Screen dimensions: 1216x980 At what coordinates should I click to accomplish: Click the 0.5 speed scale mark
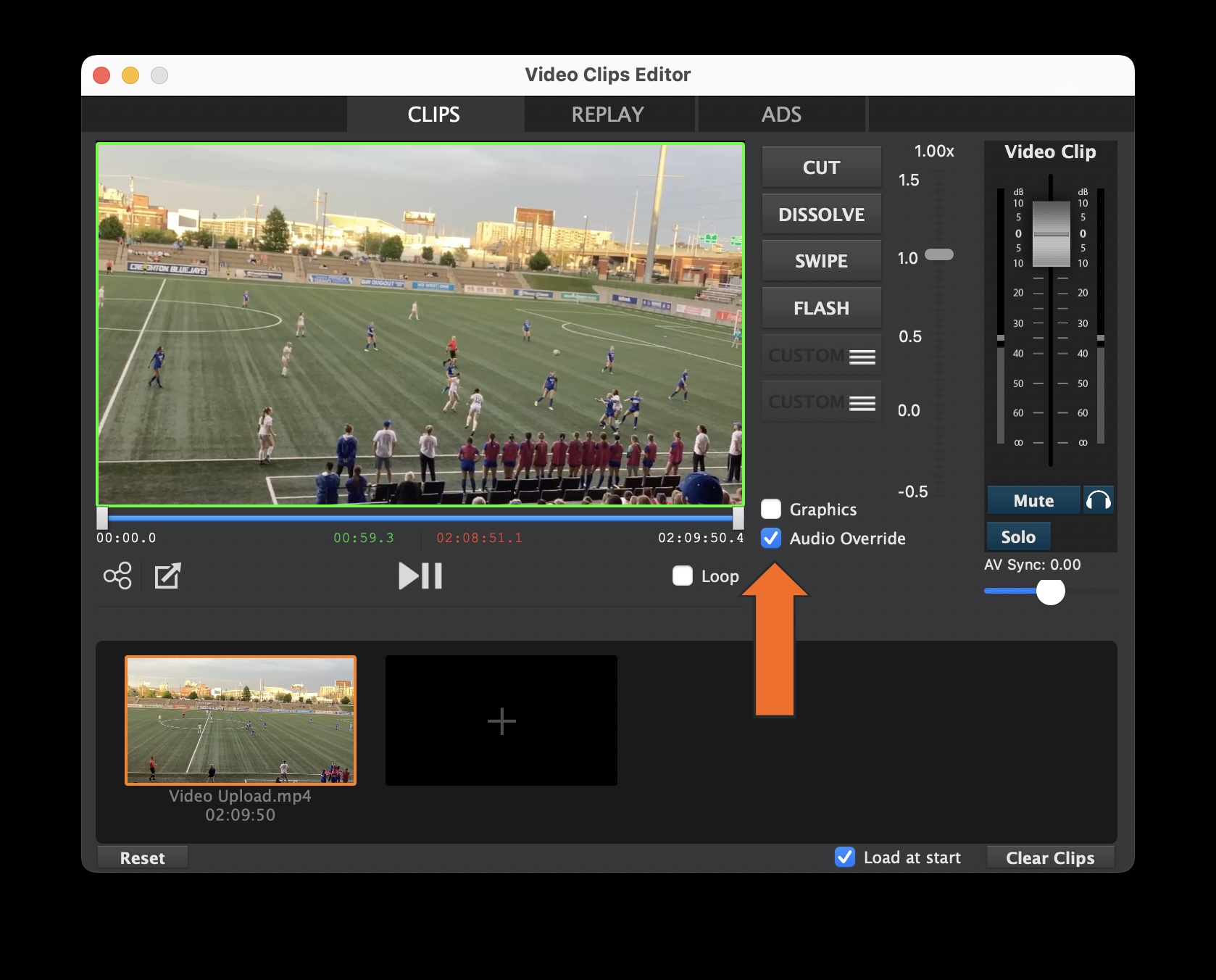pos(910,336)
